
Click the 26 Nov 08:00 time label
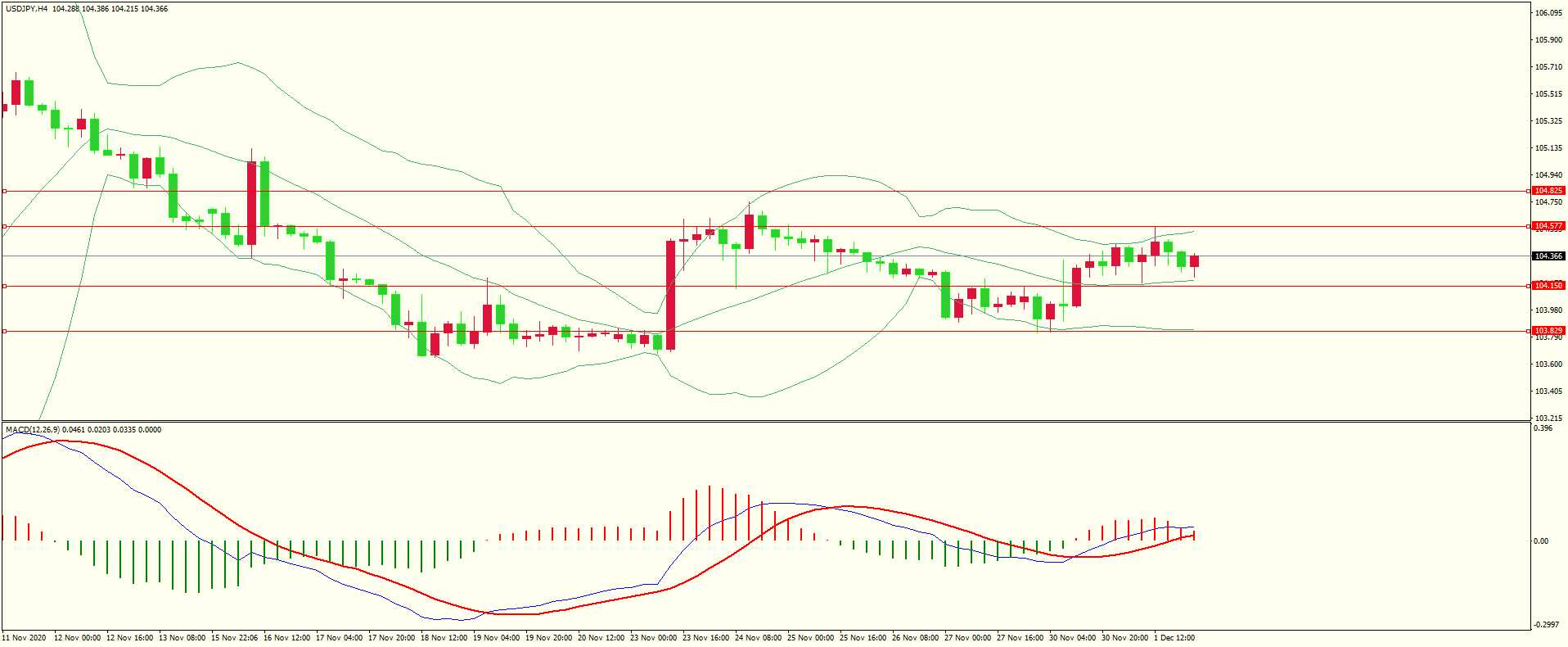[916, 638]
